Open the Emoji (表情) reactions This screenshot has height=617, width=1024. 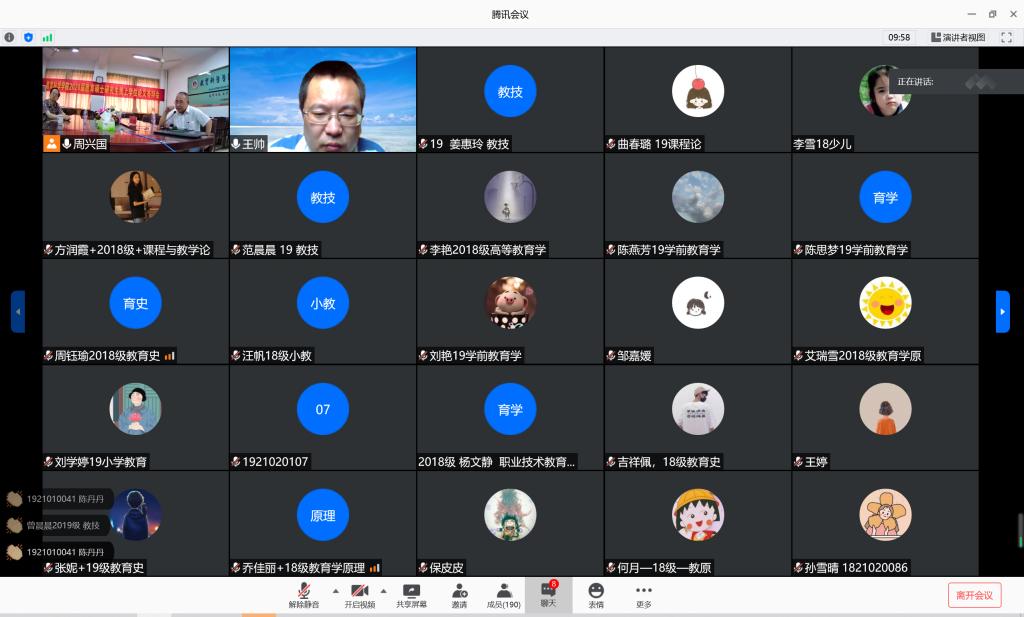point(596,594)
